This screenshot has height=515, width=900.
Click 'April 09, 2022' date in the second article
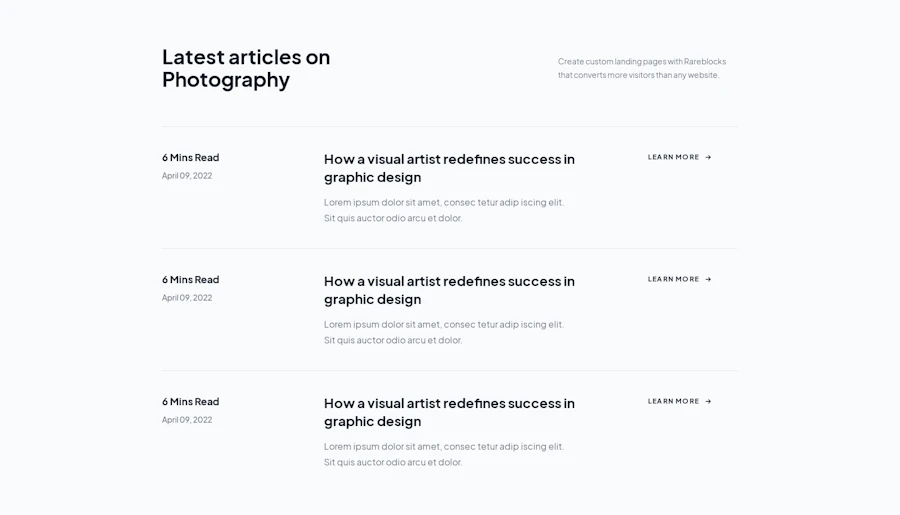pyautogui.click(x=187, y=298)
